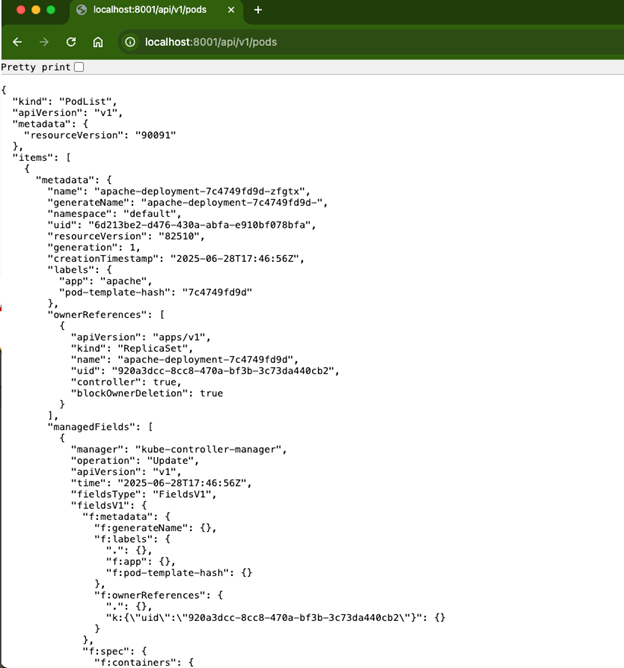The image size is (624, 668).
Task: Click the "items": [ line
Action: (x=41, y=158)
